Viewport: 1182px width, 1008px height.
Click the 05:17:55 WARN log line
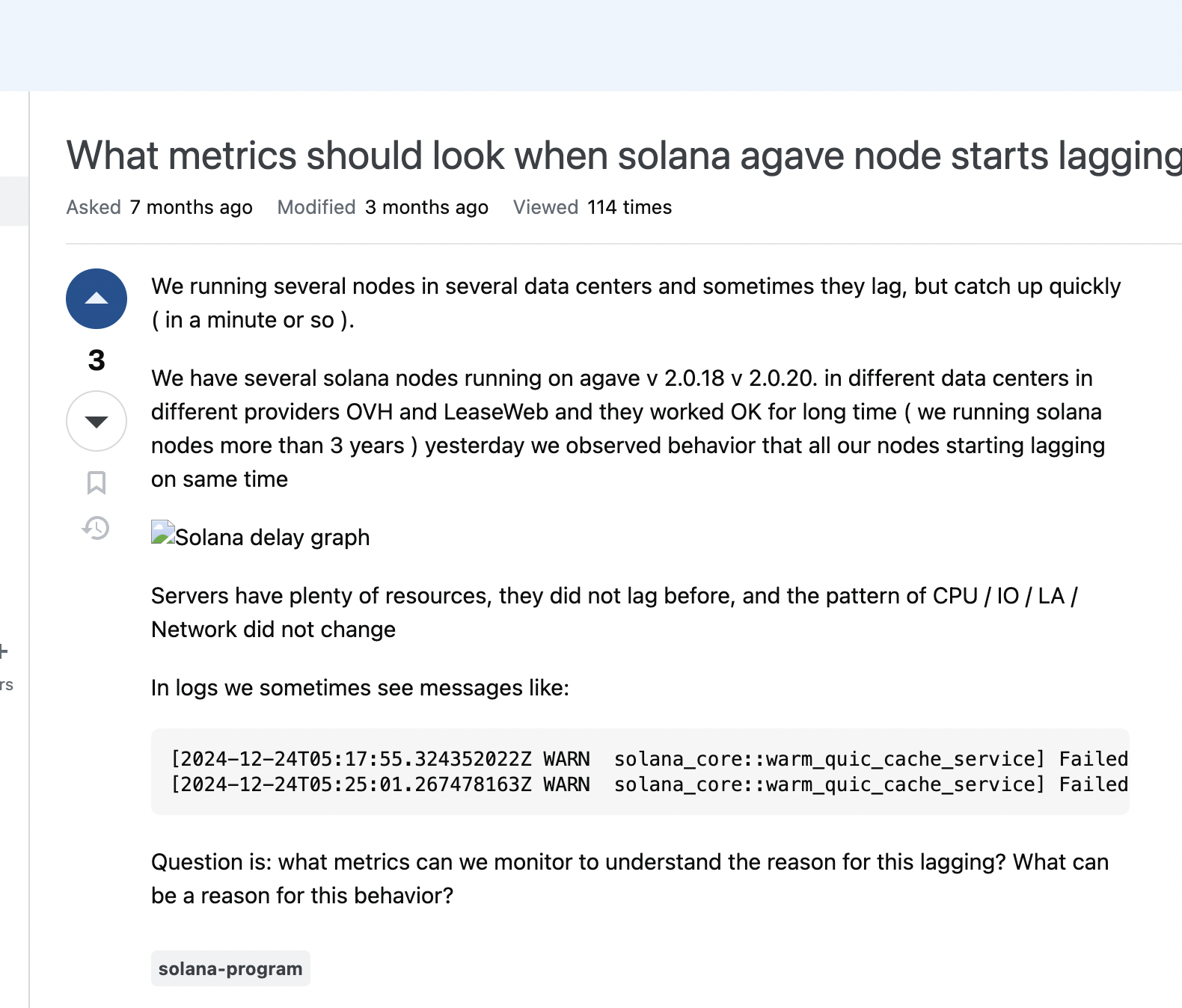click(x=648, y=759)
